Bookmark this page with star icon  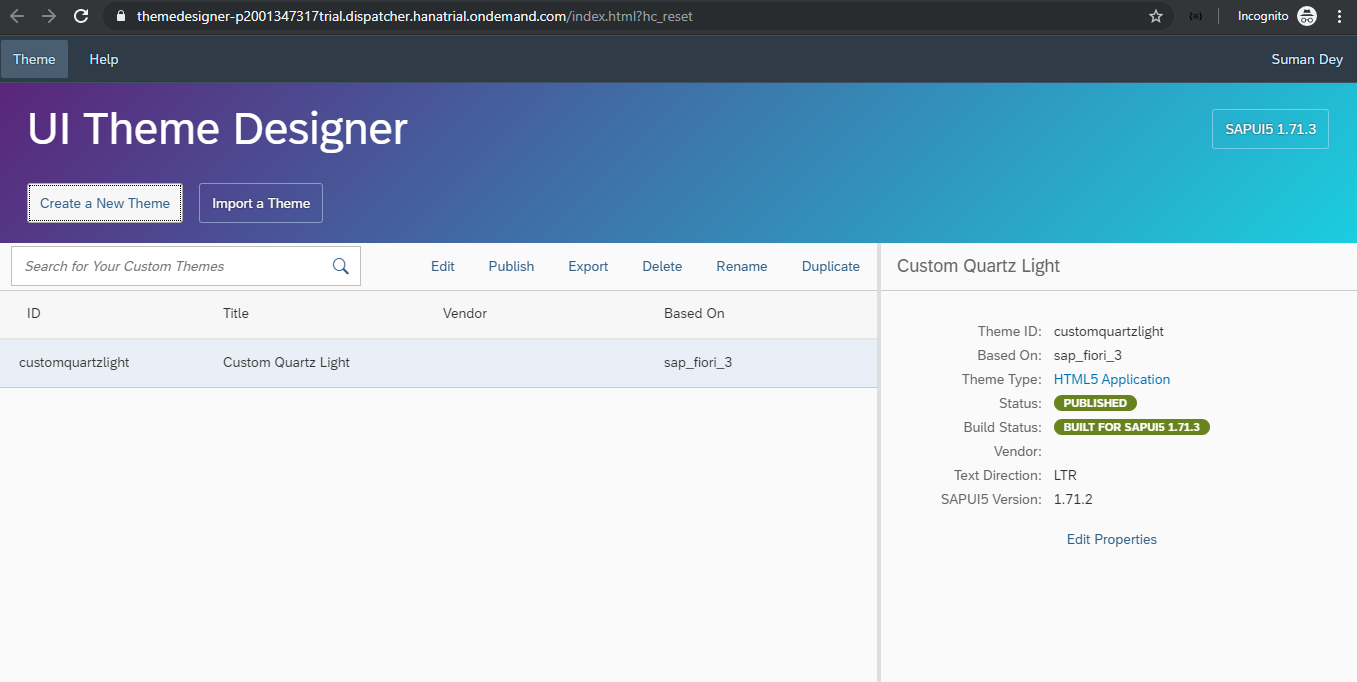1156,16
